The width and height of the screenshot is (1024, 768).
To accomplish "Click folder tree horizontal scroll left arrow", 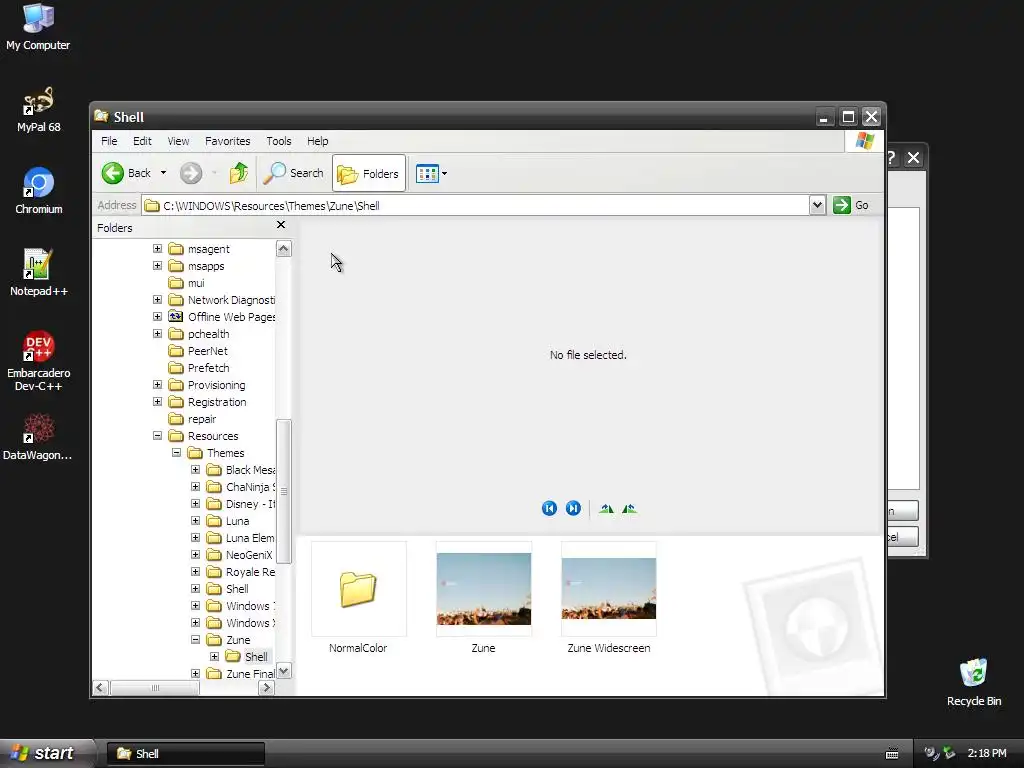I will pos(101,688).
